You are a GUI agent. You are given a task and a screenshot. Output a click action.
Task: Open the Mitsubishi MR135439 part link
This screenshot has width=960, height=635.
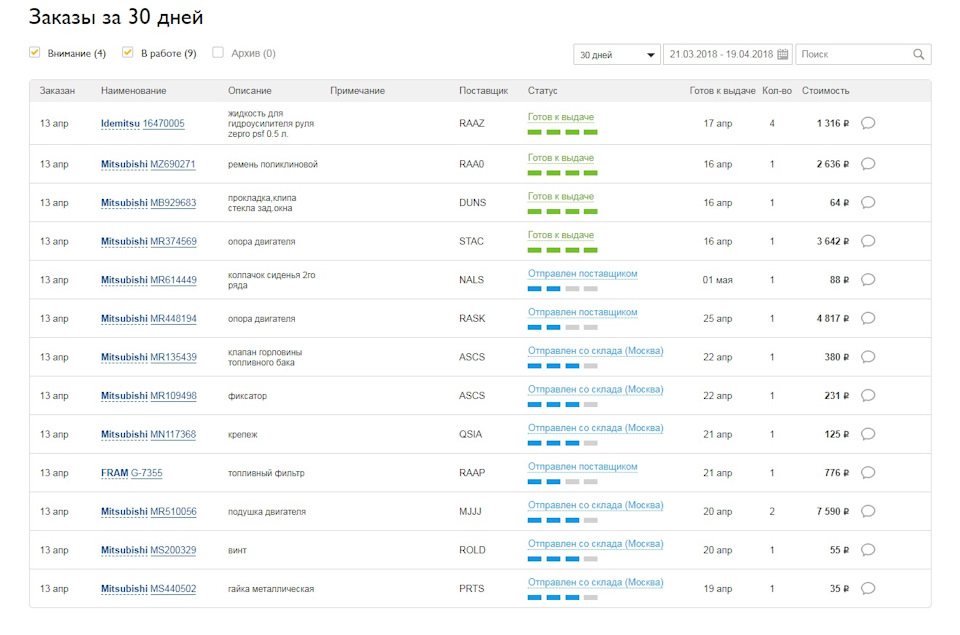point(149,357)
